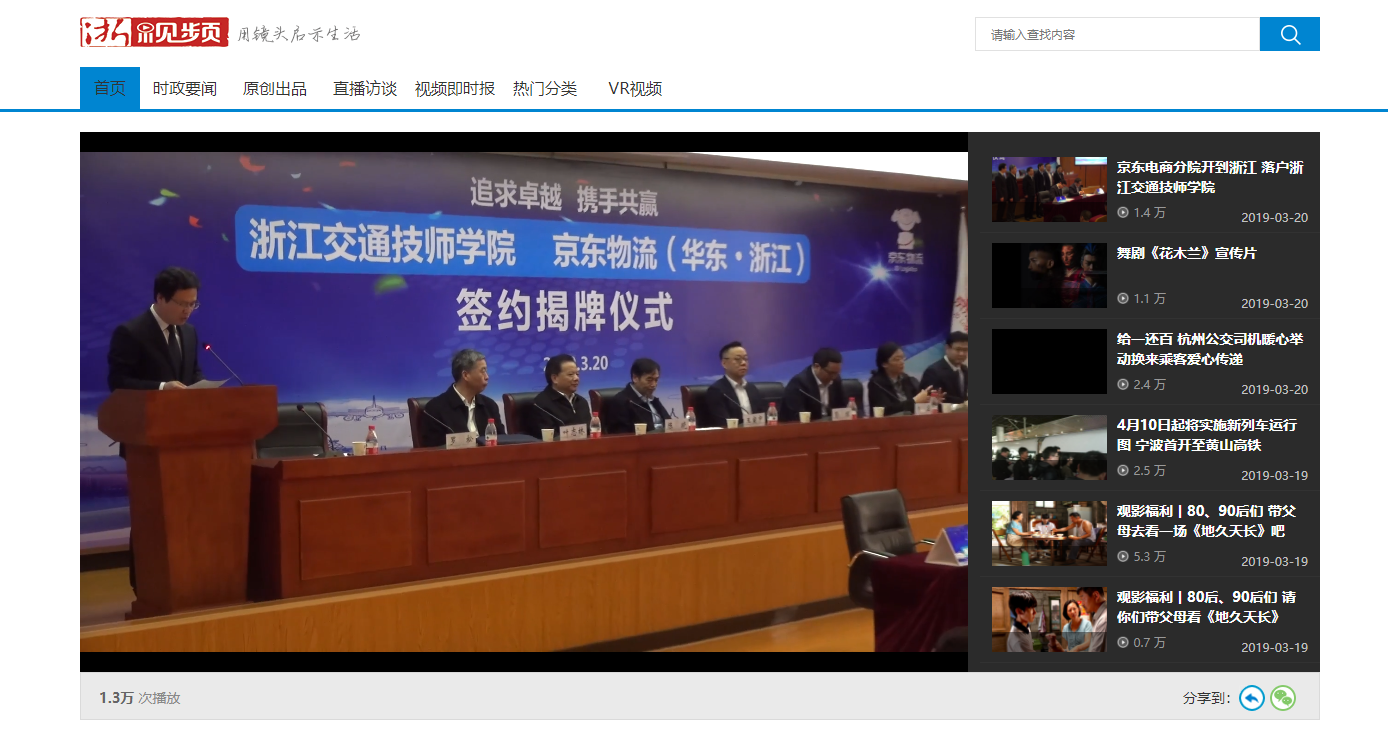
Task: Click 1.1 万 view count
Action: coord(1149,298)
